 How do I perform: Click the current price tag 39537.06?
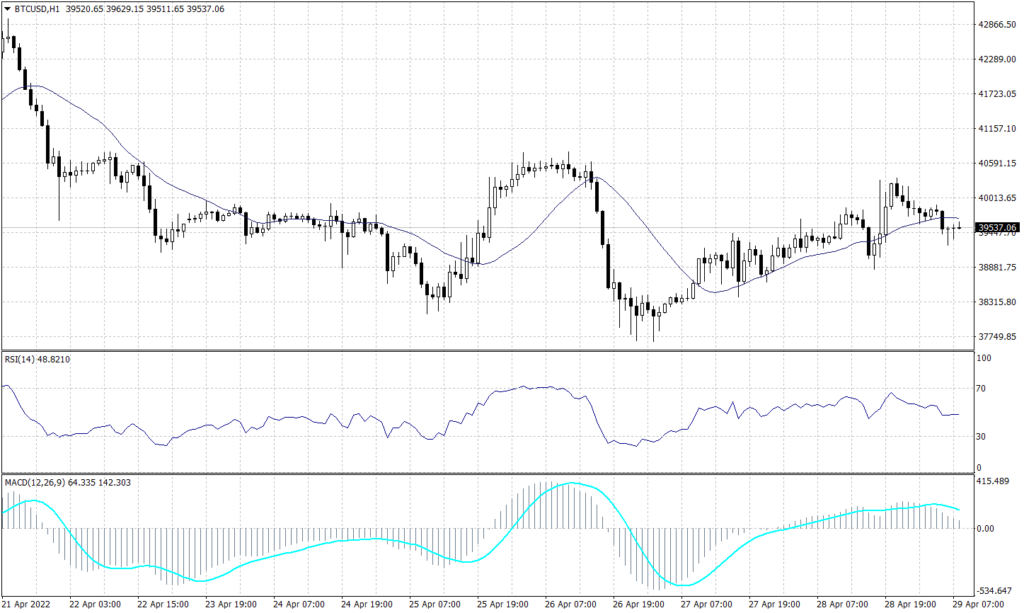(997, 228)
